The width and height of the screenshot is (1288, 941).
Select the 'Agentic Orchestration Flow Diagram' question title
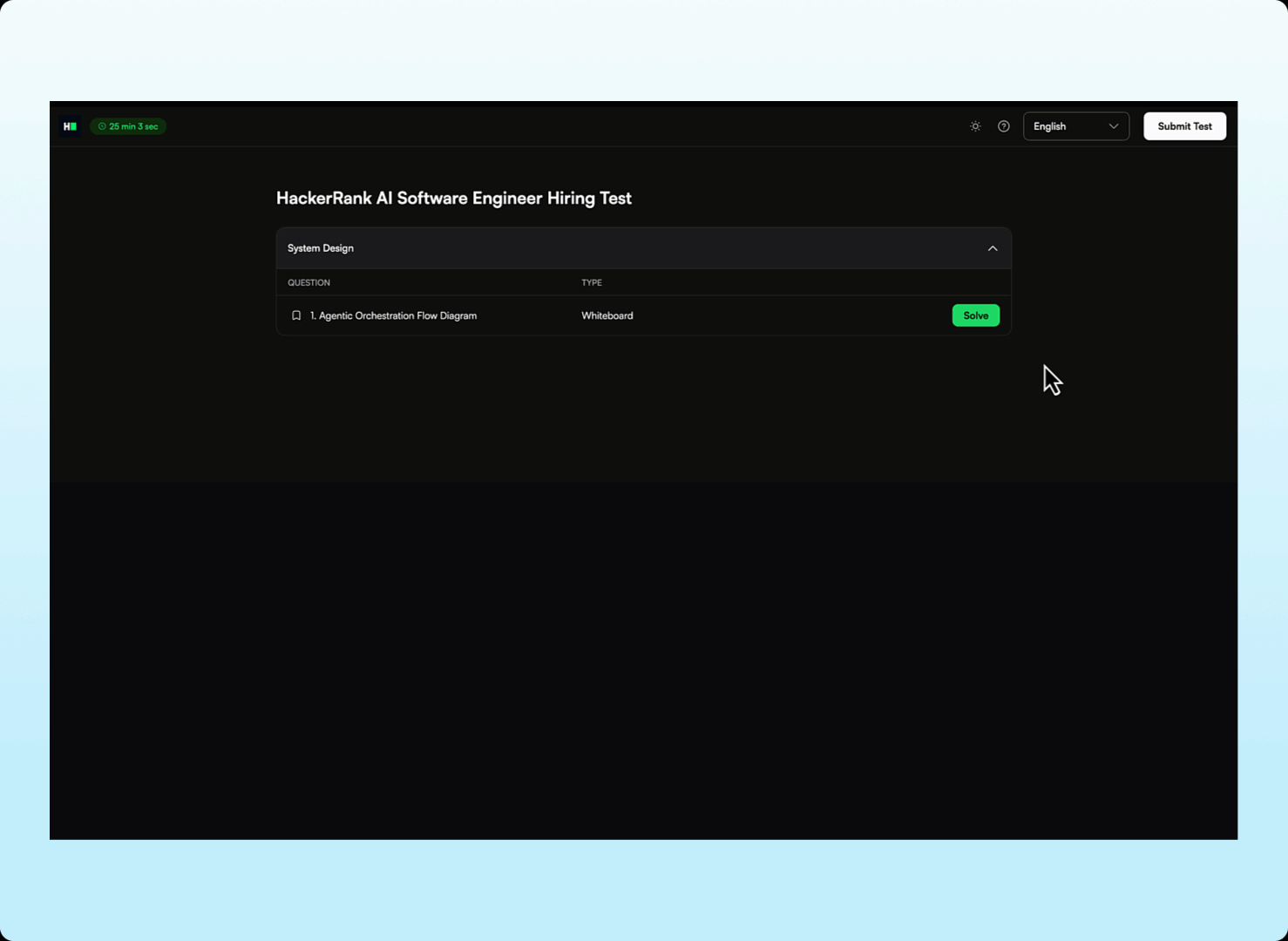tap(394, 315)
